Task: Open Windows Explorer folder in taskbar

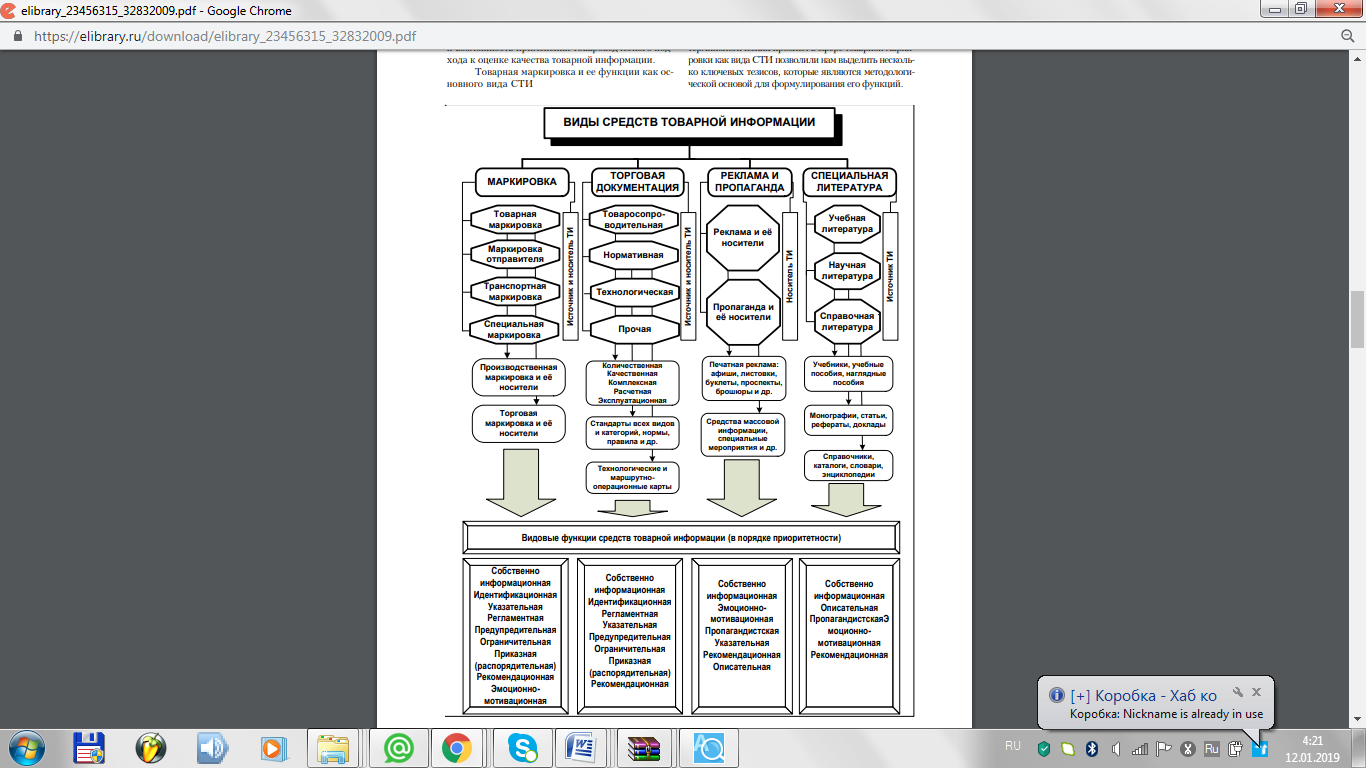Action: (332, 748)
